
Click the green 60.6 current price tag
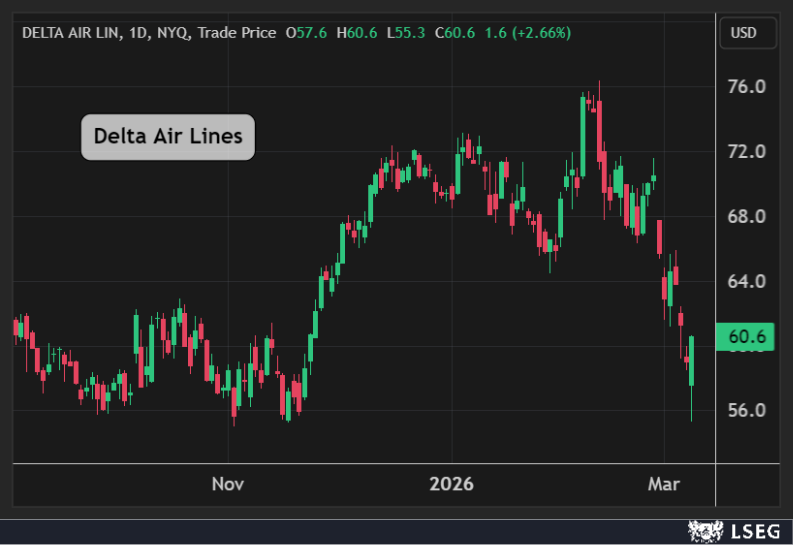pos(746,338)
